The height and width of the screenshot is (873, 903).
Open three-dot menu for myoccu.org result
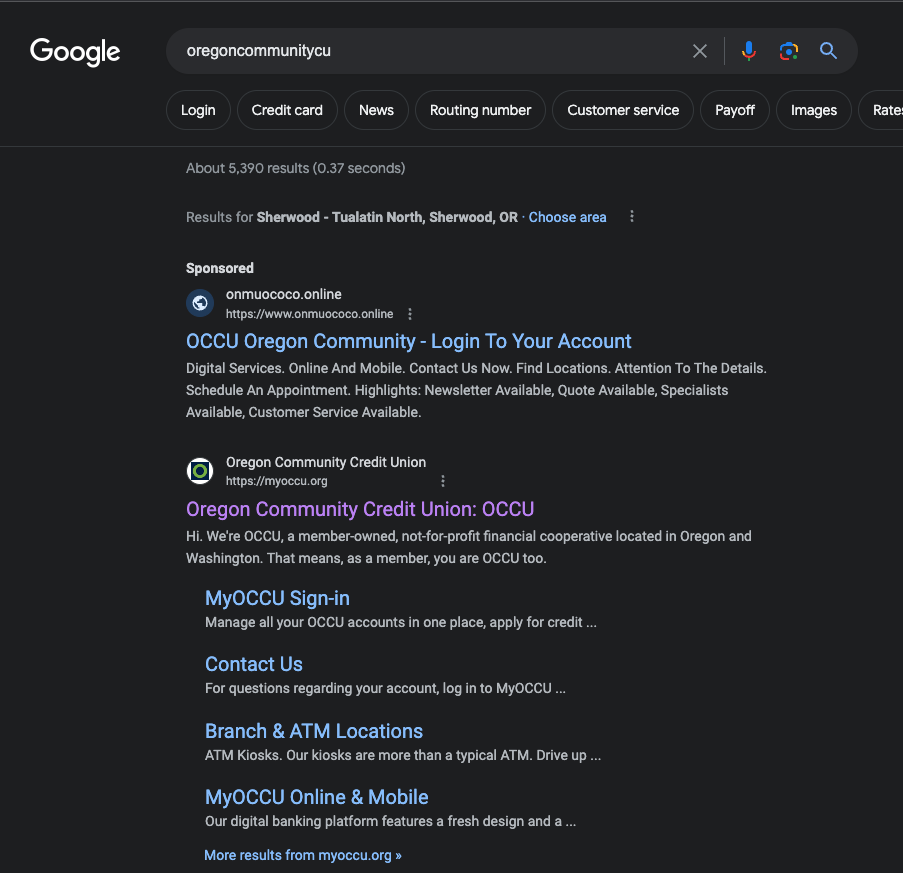click(x=442, y=481)
